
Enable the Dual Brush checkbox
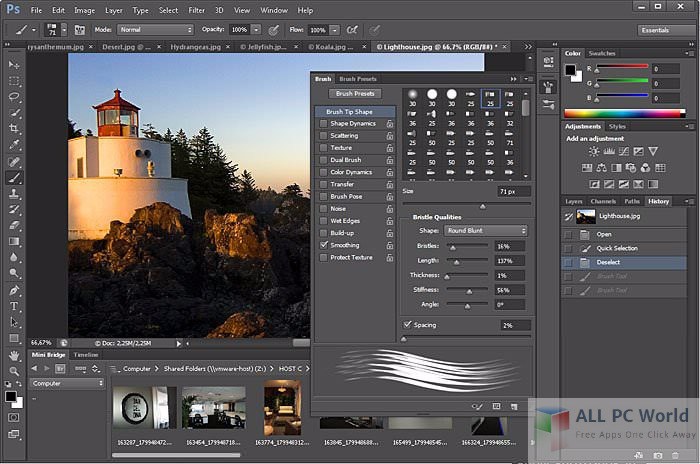323,160
